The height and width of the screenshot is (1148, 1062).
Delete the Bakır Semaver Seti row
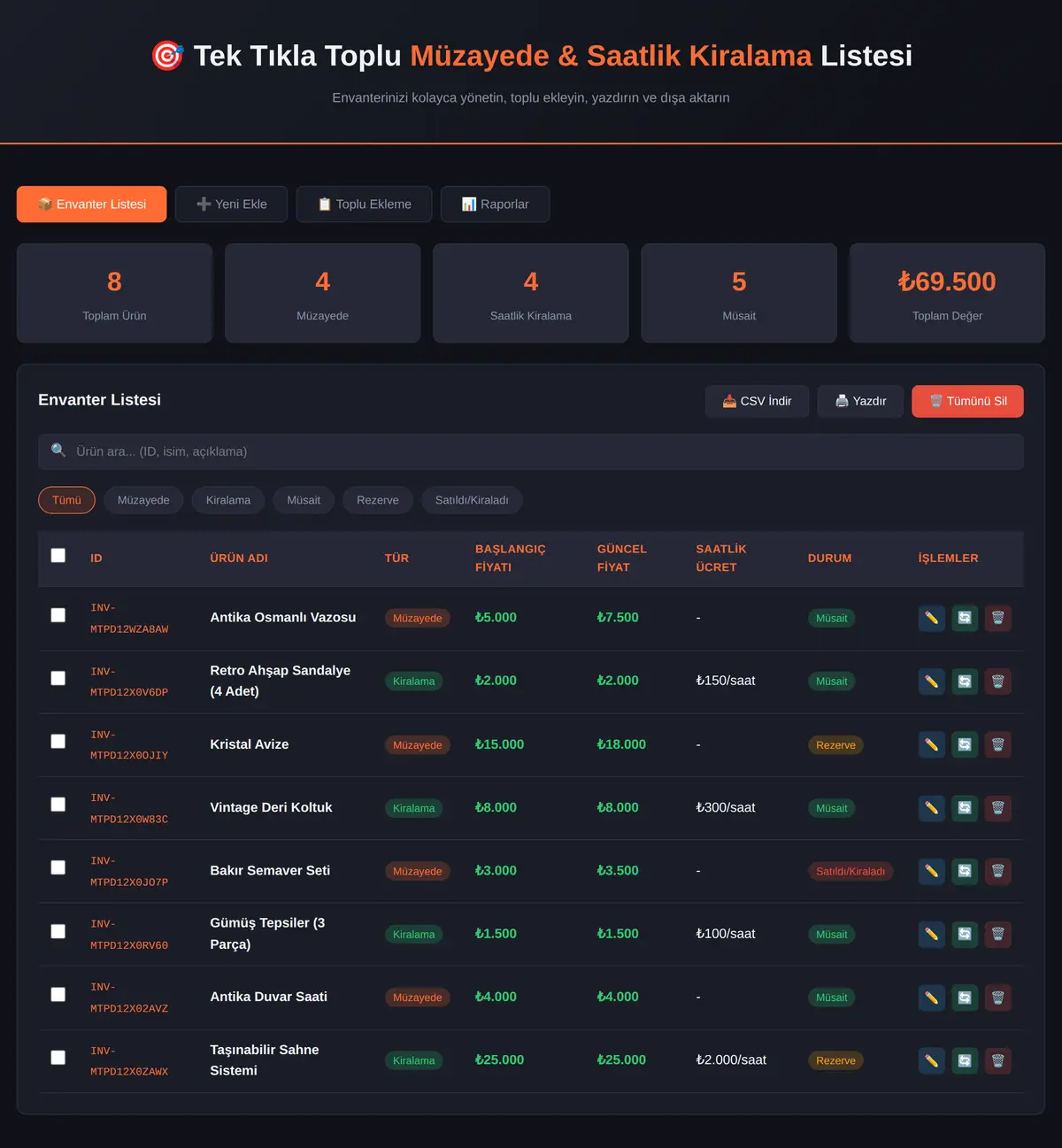(997, 871)
